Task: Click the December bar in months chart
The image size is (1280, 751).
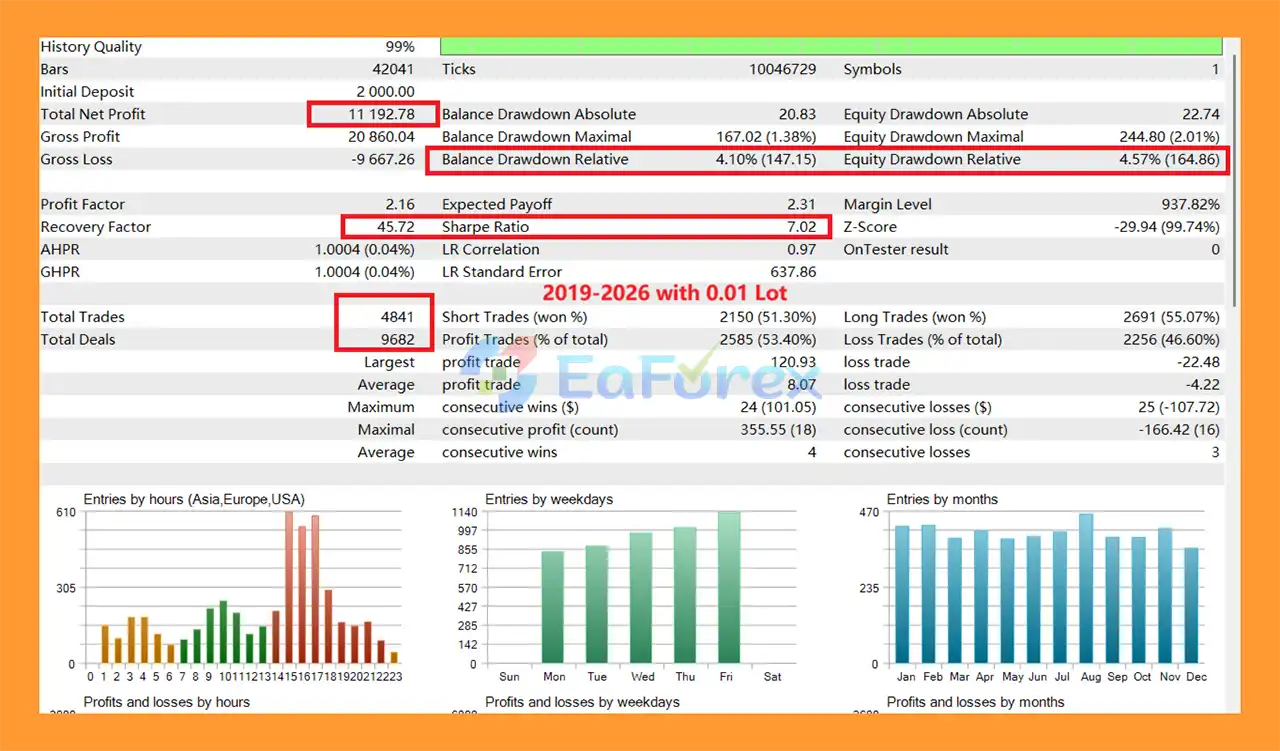Action: [x=1191, y=605]
